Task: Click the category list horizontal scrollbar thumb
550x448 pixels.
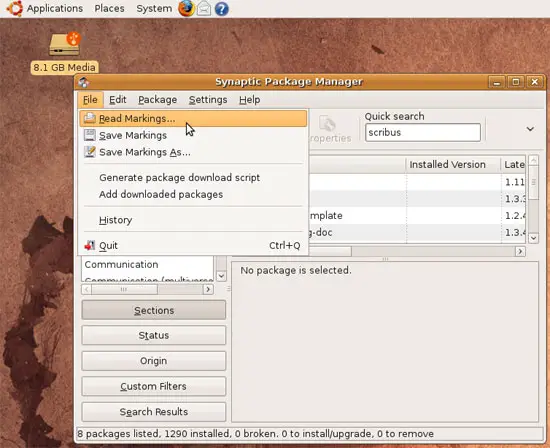Action: click(124, 289)
